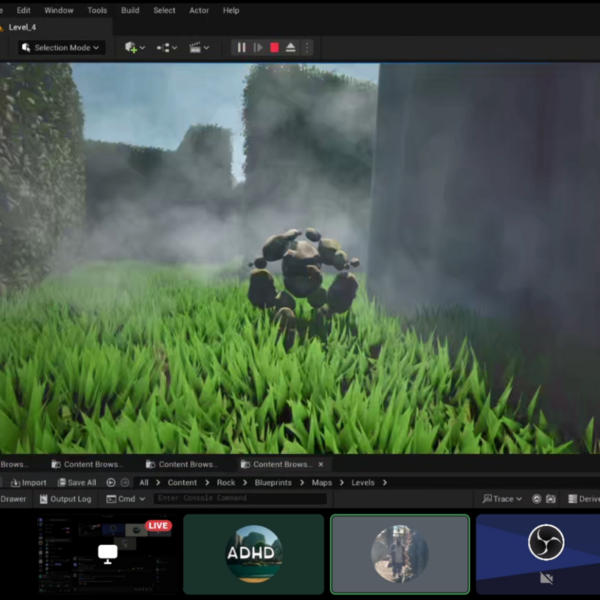This screenshot has width=600, height=600.
Task: Open the Content Drawer
Action: 13,499
